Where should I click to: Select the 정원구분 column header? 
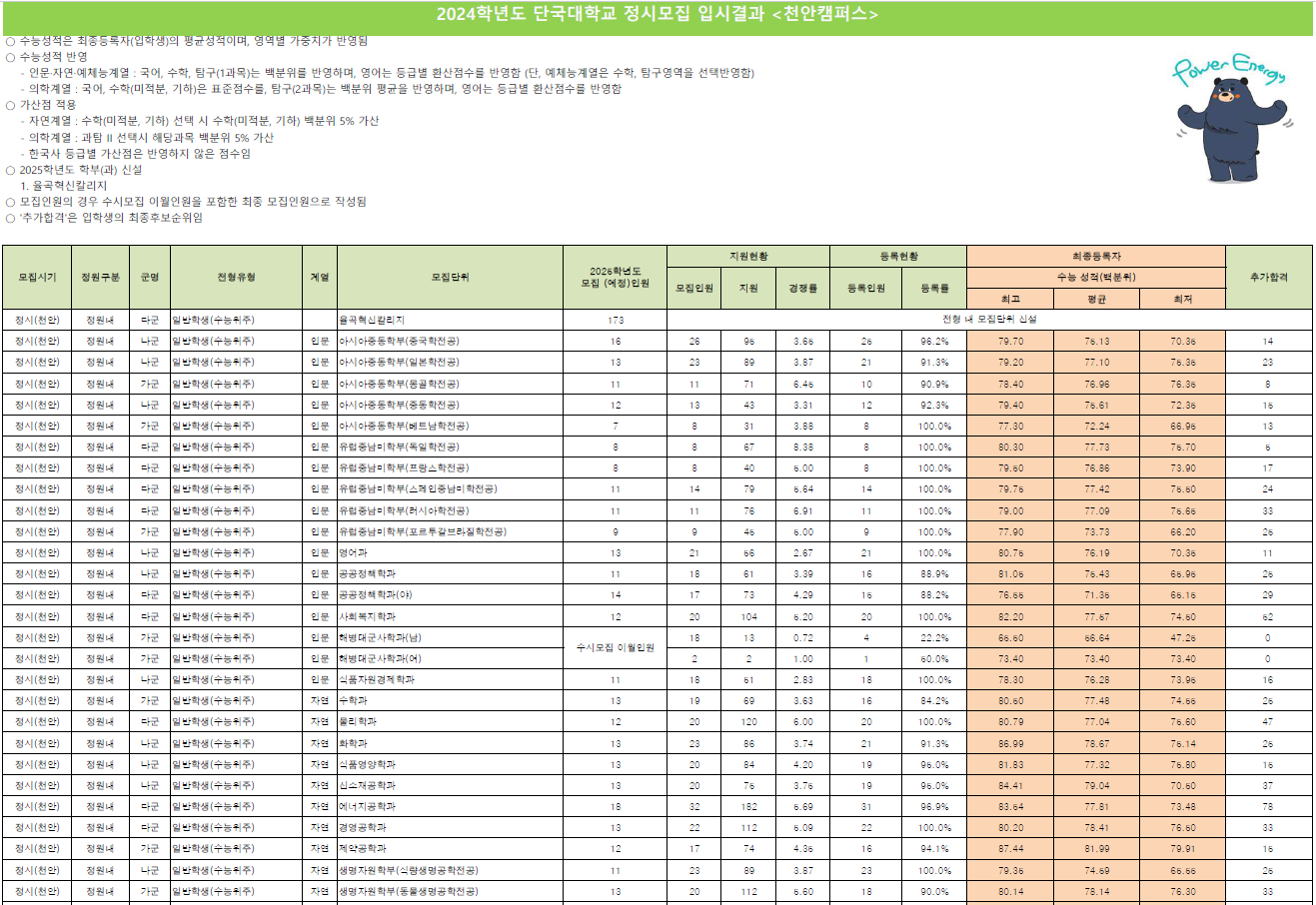[100, 277]
